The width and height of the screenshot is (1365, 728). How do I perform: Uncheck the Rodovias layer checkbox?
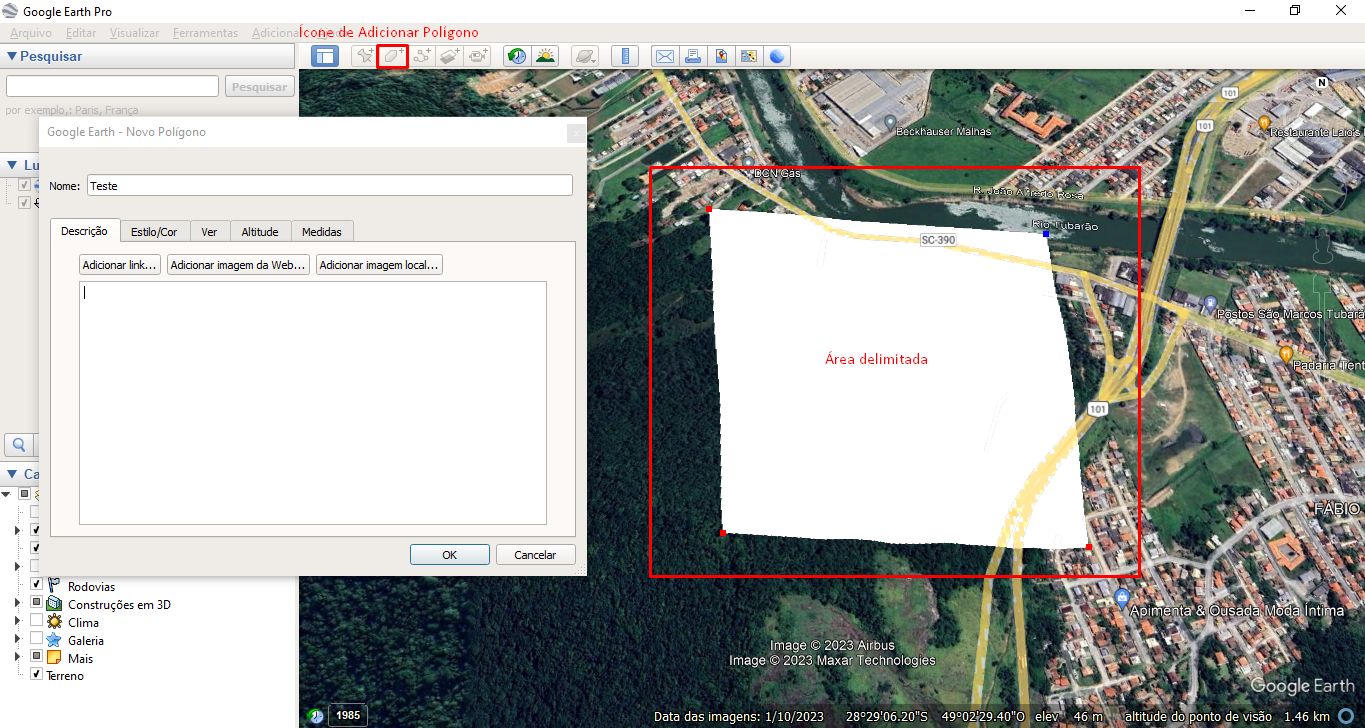click(36, 584)
